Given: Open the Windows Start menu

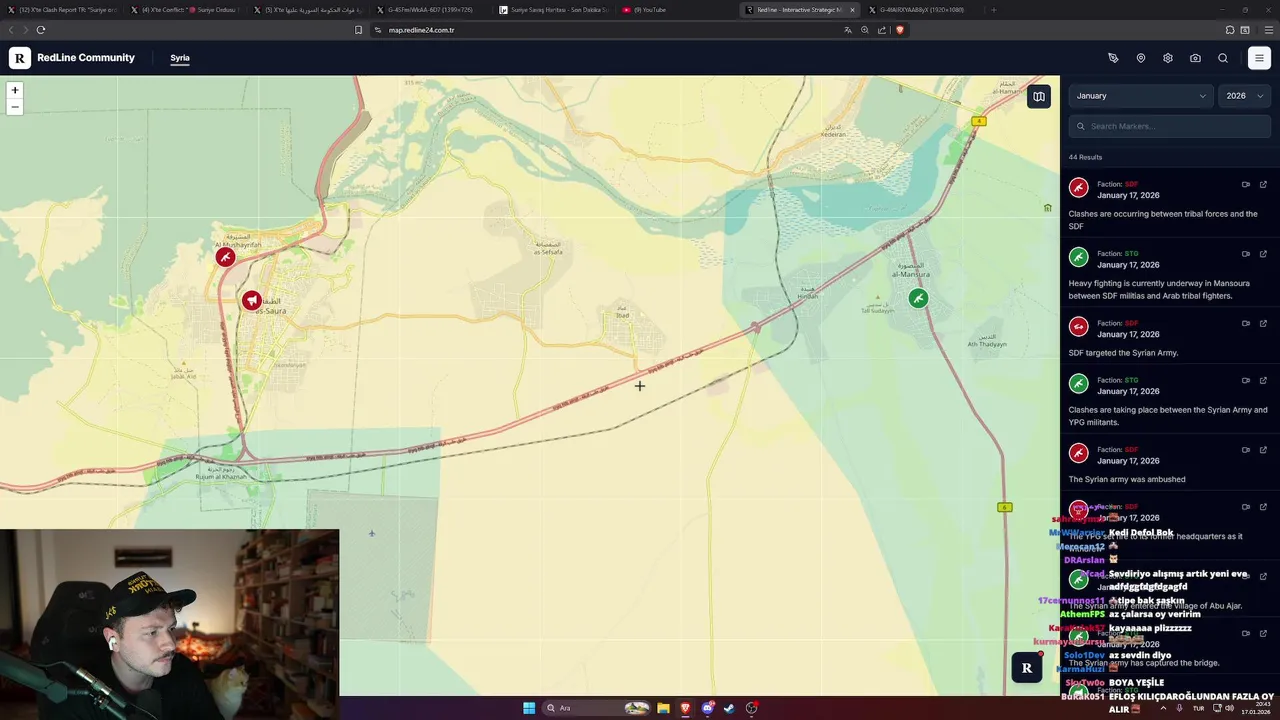Looking at the screenshot, I should (529, 708).
